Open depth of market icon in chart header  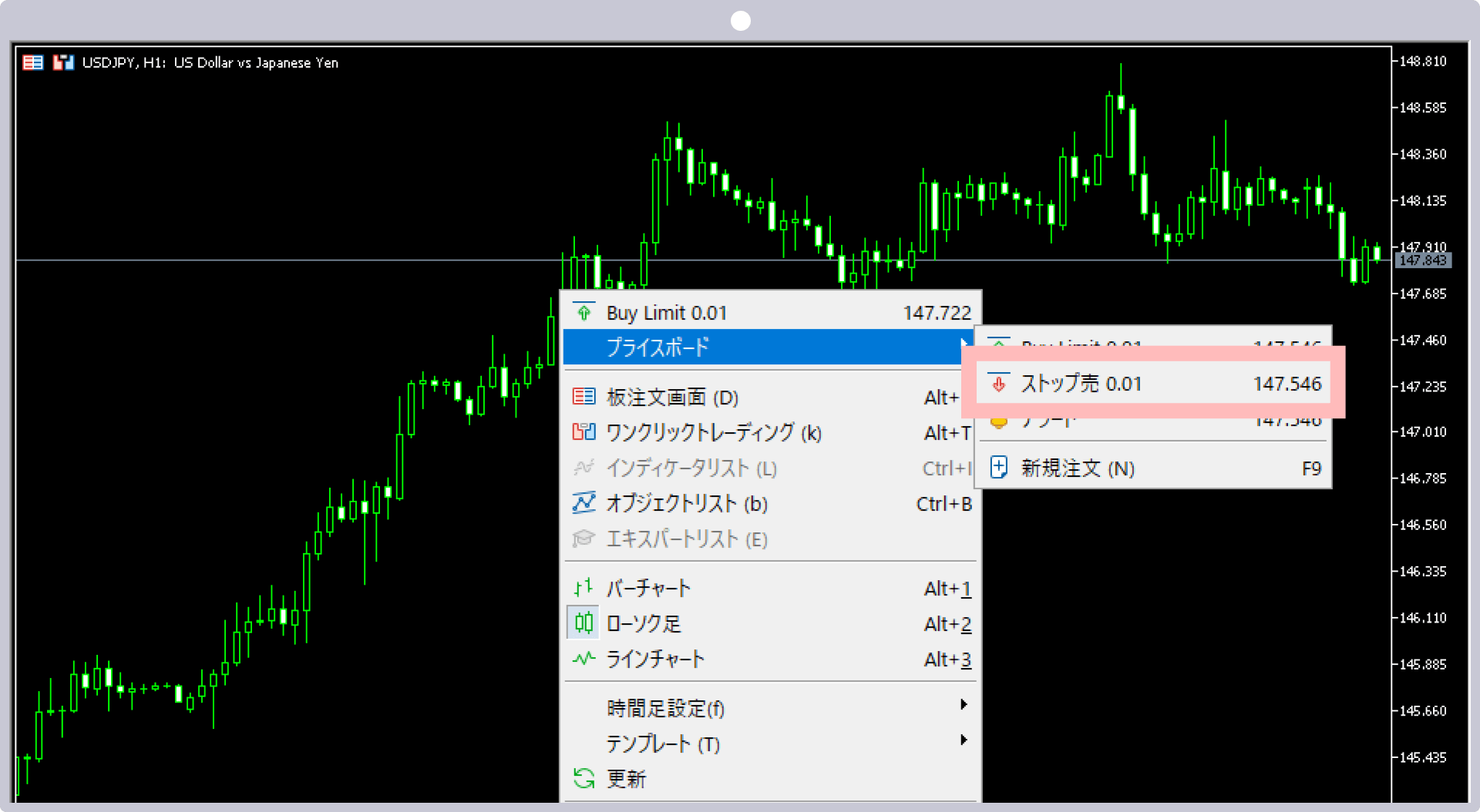pos(32,62)
